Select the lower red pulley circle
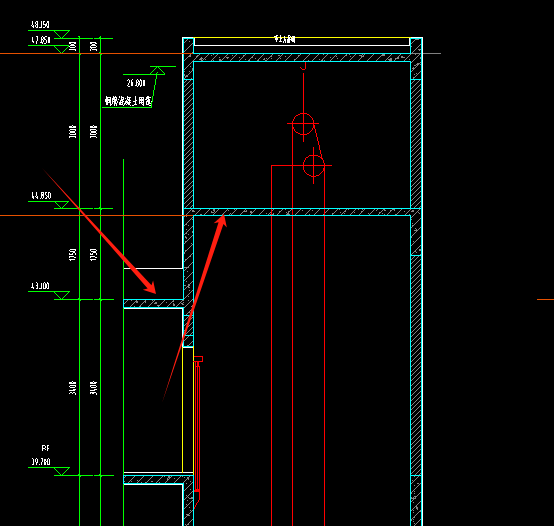554x526 pixels. pos(314,165)
